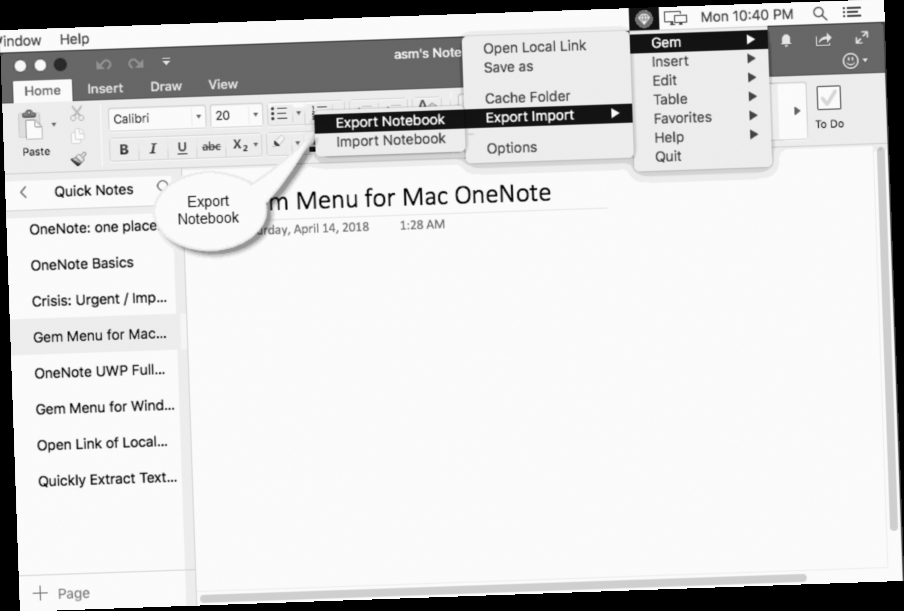904x611 pixels.
Task: Open the bullet list style dropdown arrow
Action: [299, 113]
